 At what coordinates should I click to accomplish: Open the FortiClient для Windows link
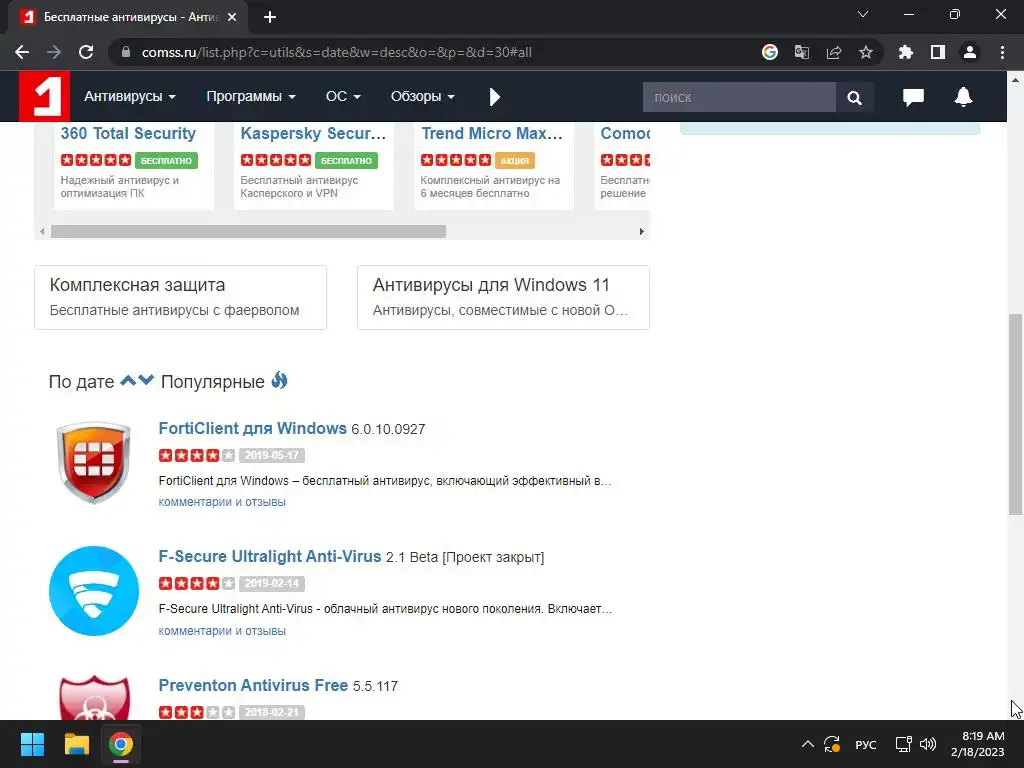click(x=252, y=428)
